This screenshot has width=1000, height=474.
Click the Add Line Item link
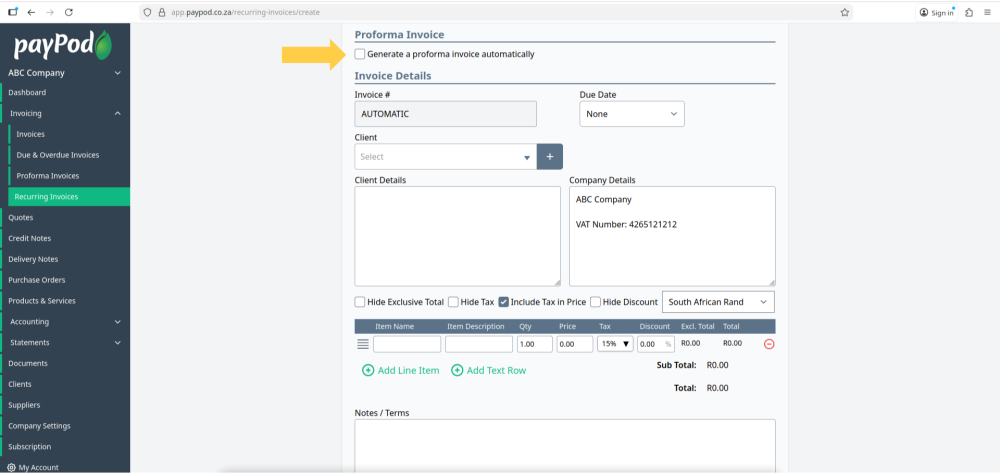401,370
